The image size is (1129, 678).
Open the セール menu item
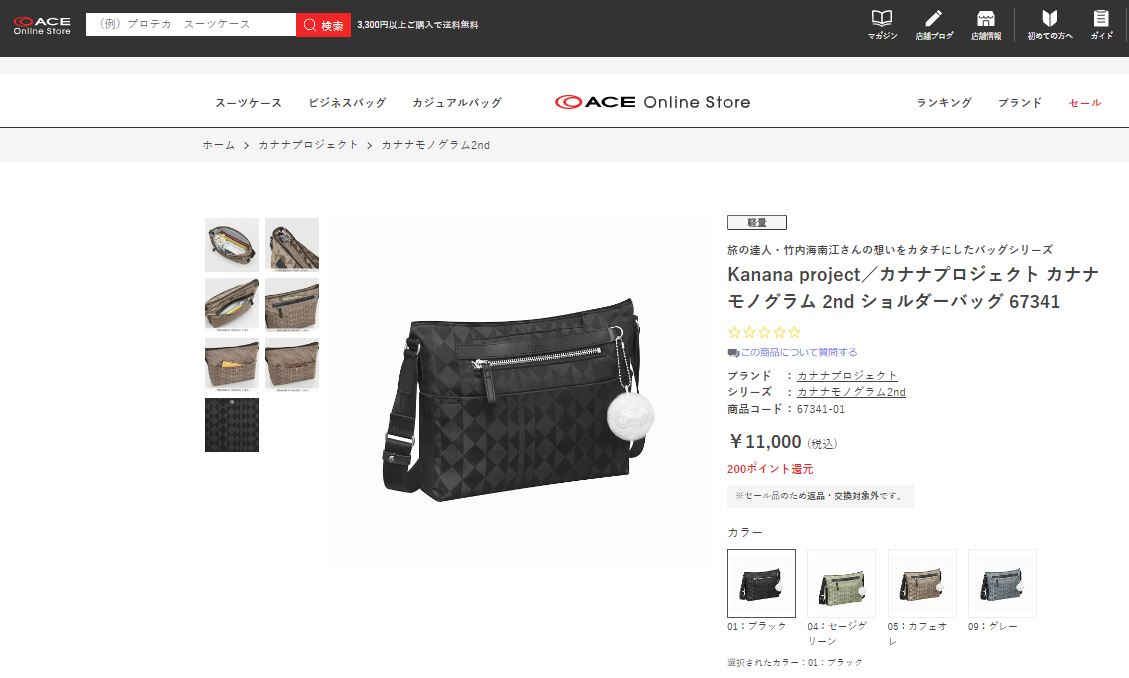[1084, 103]
